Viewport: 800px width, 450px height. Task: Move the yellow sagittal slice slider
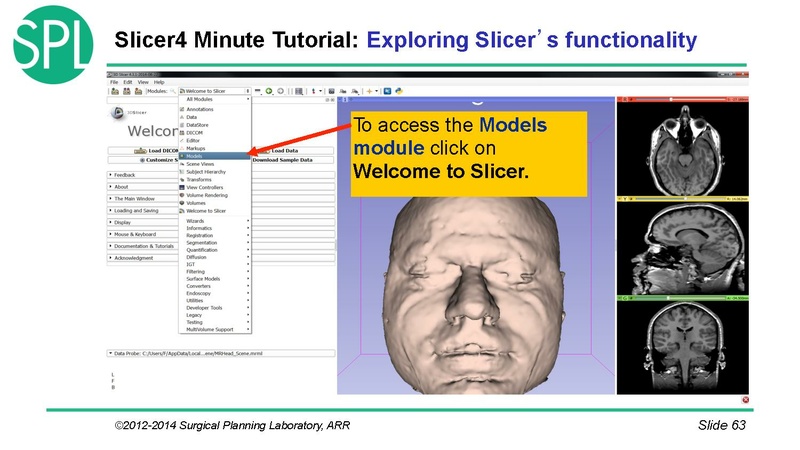pyautogui.click(x=685, y=199)
